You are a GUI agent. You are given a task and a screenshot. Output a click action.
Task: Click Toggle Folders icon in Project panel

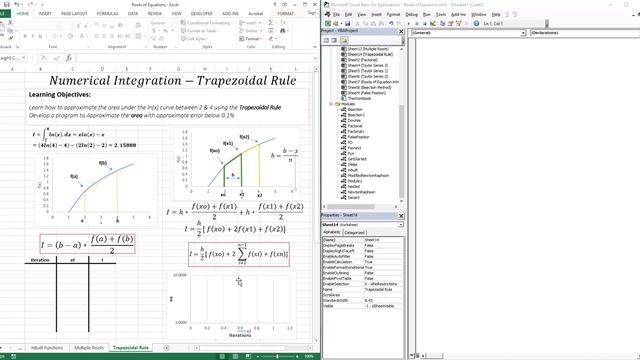tap(344, 40)
